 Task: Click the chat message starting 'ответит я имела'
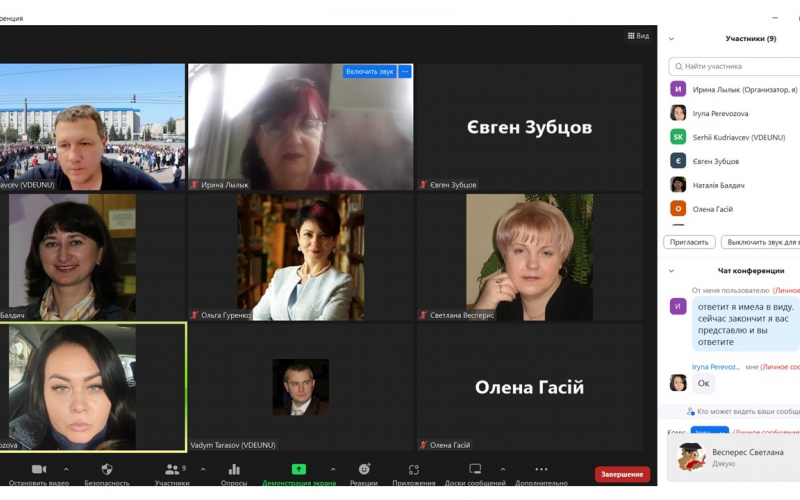click(x=746, y=324)
